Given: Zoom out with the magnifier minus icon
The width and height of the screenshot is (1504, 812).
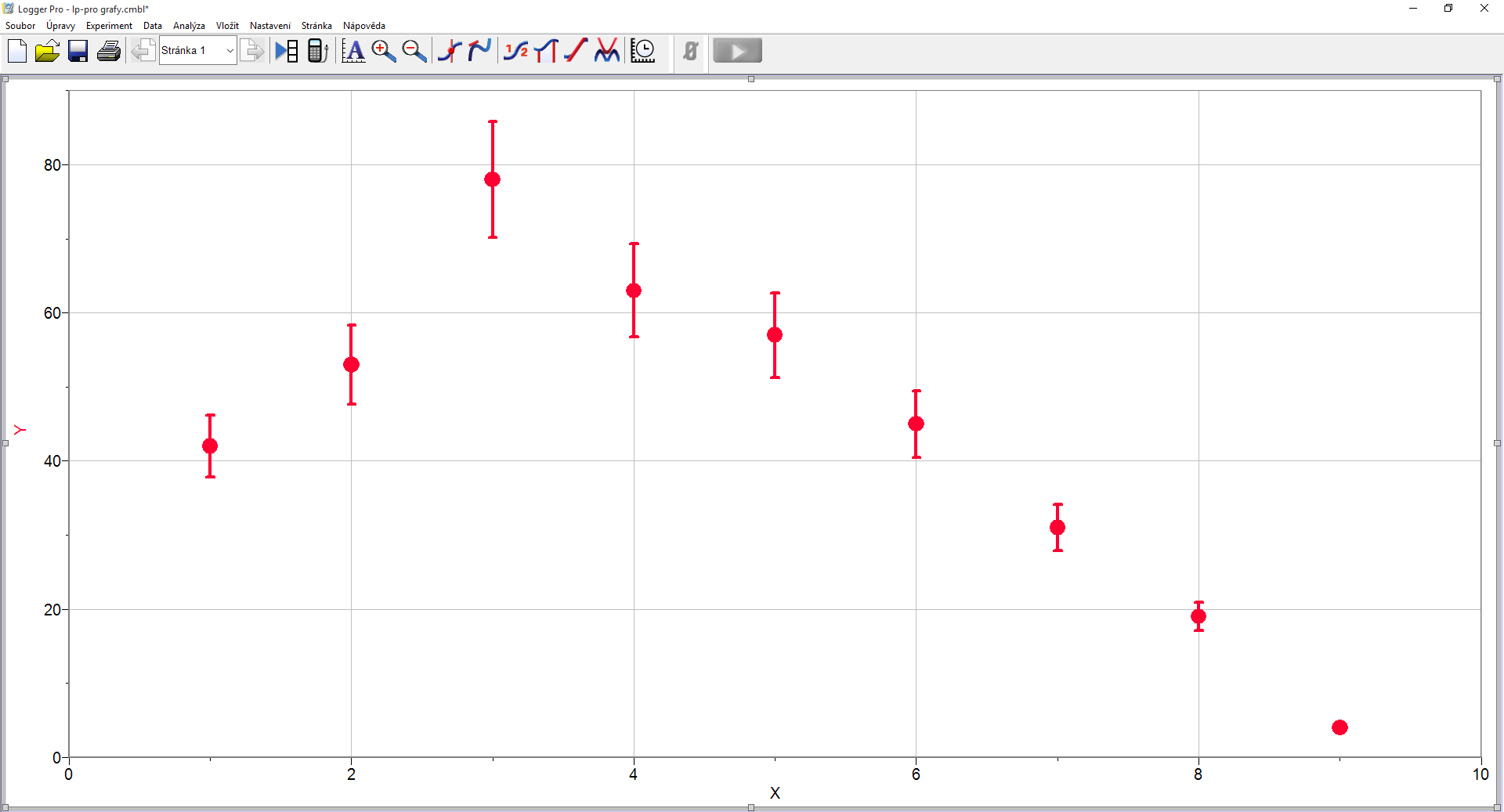Looking at the screenshot, I should click(414, 51).
